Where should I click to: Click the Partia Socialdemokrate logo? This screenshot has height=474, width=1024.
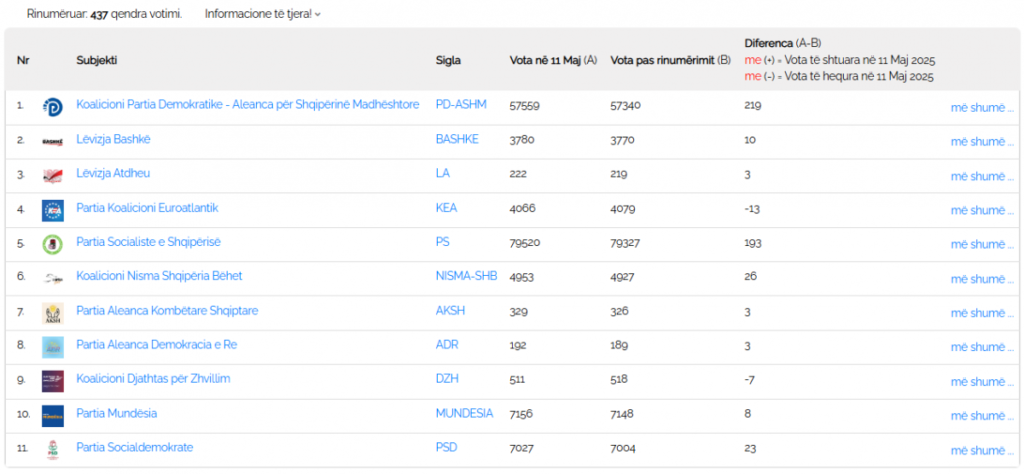pos(52,450)
